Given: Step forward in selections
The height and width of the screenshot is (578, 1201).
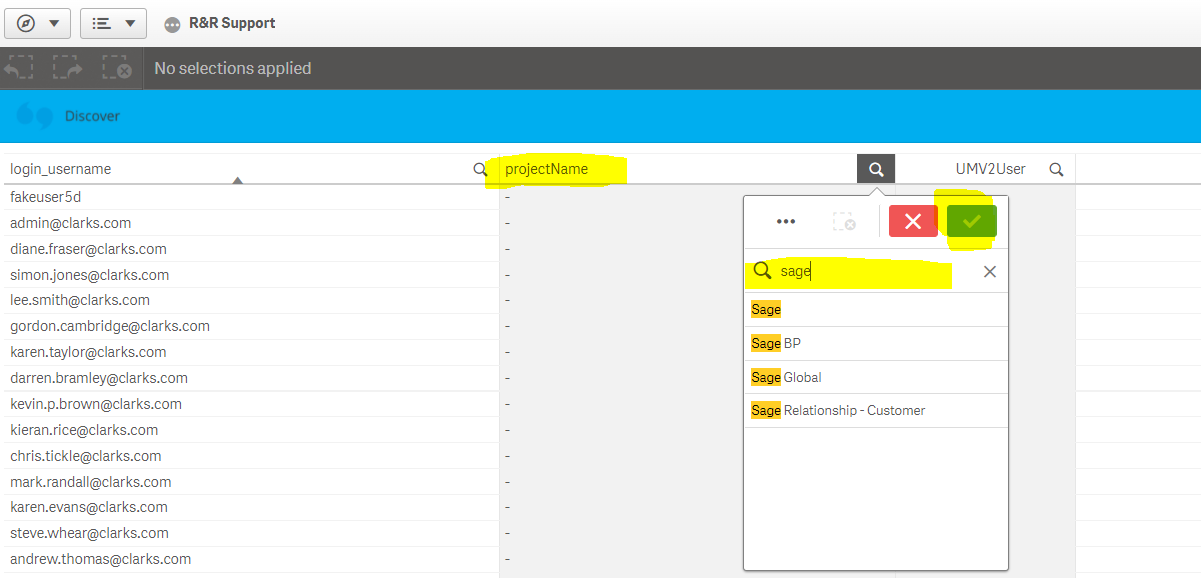Looking at the screenshot, I should 68,68.
